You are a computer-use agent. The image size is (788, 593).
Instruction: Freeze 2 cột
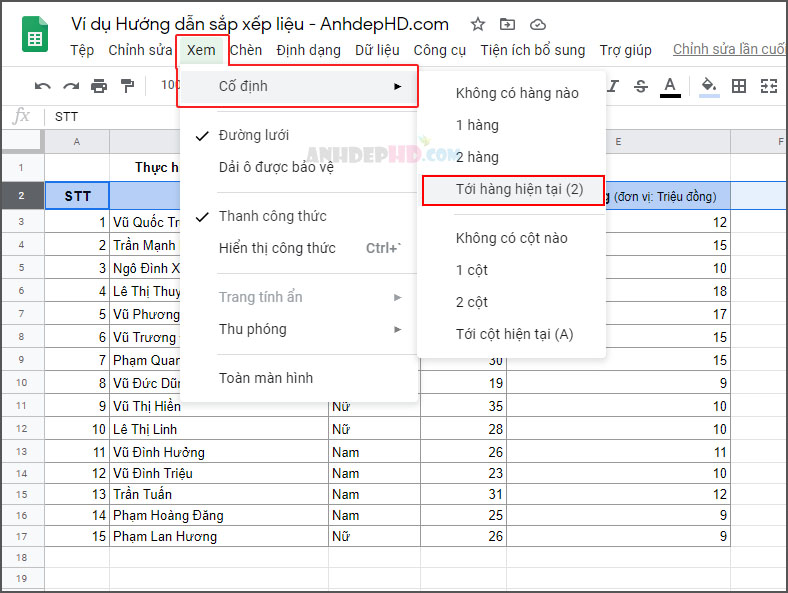512,302
